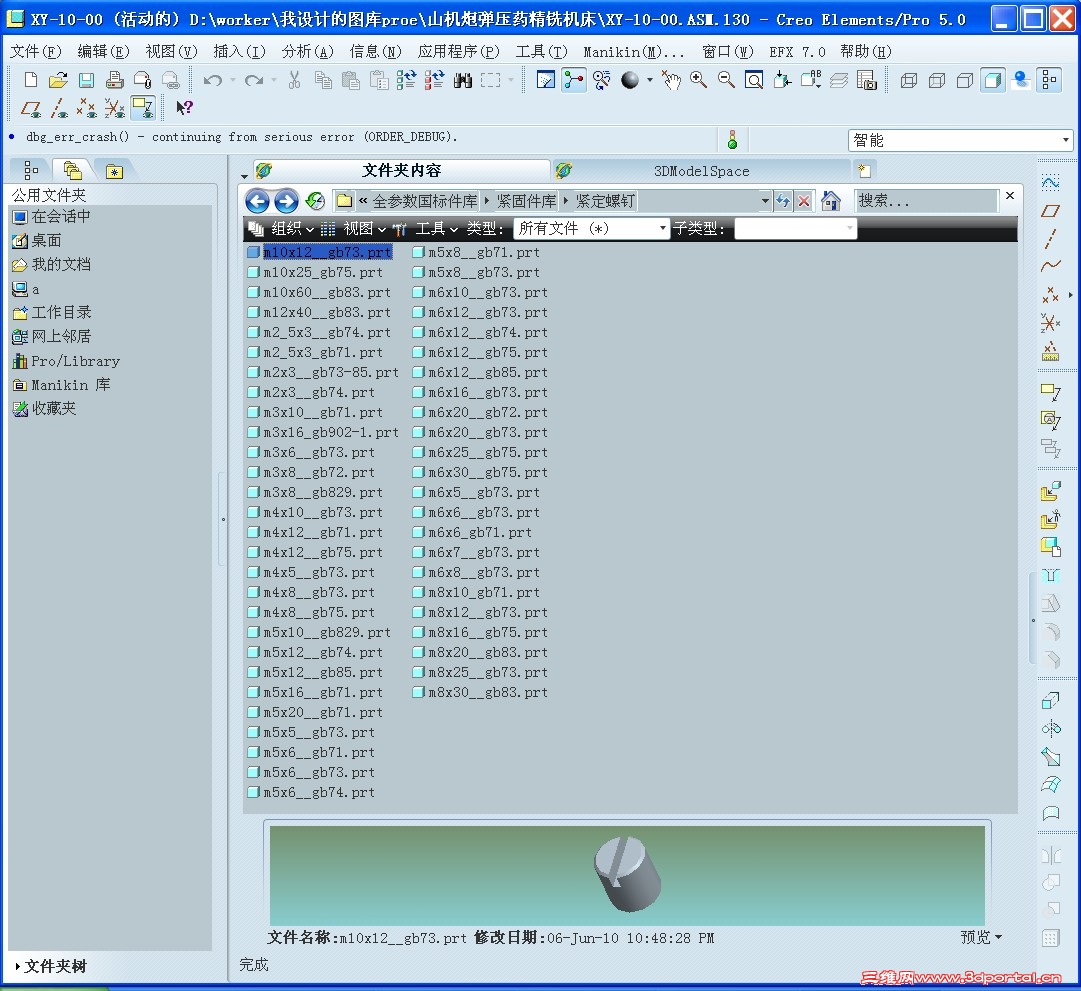Toggle datum planes display
Viewport: 1081px width, 991px height.
click(30, 108)
